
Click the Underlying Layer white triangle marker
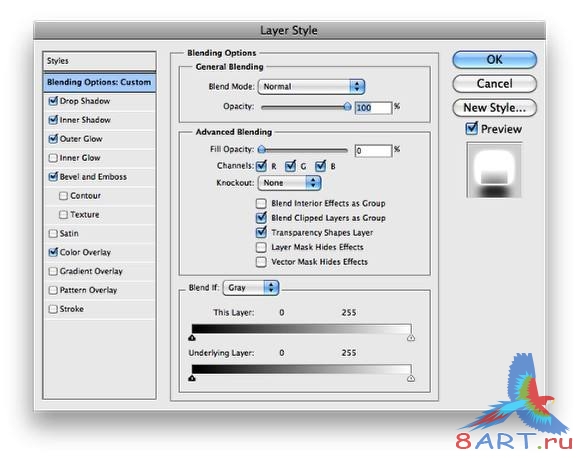411,378
